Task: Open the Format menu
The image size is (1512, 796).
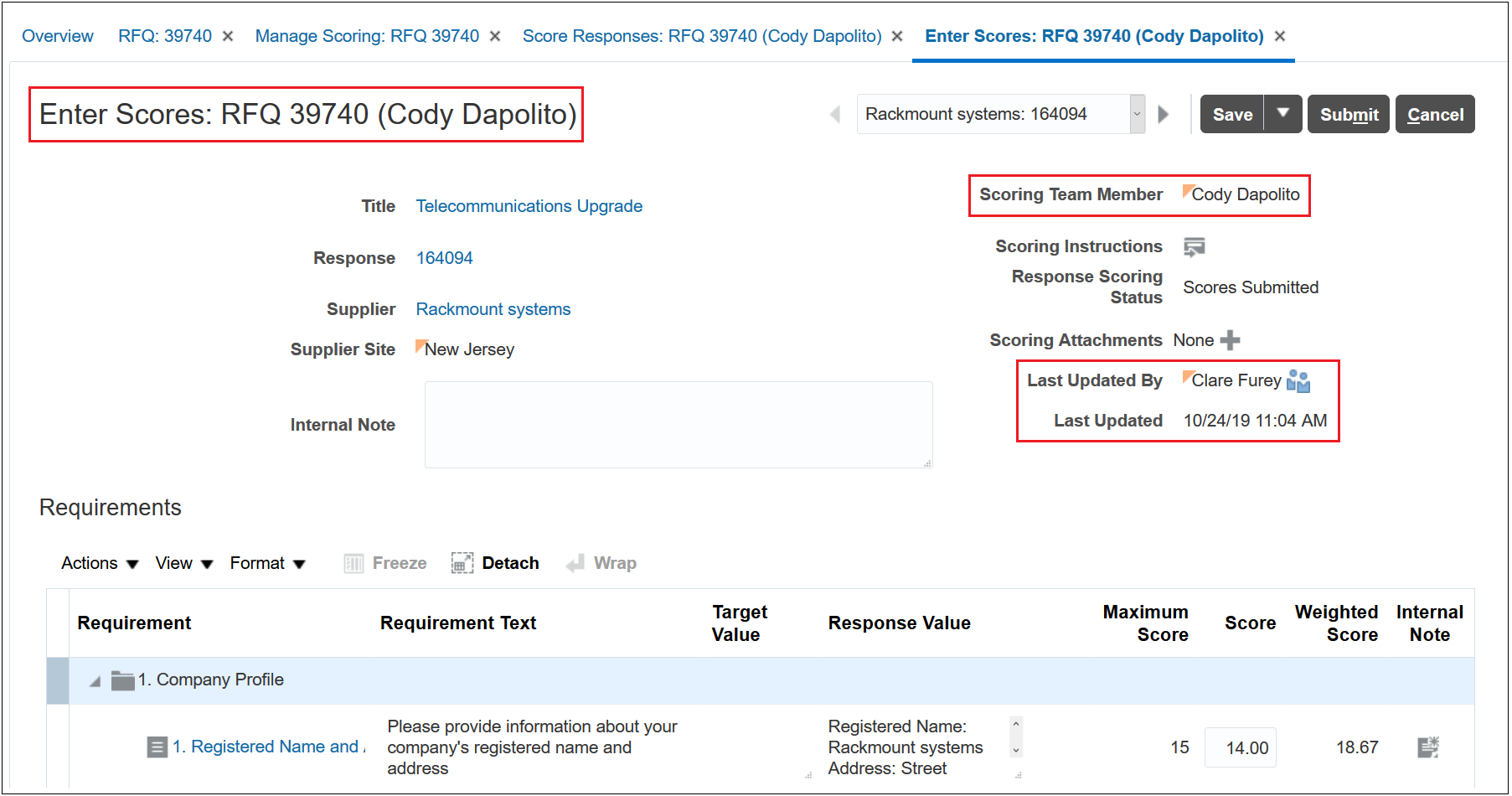Action: (267, 563)
